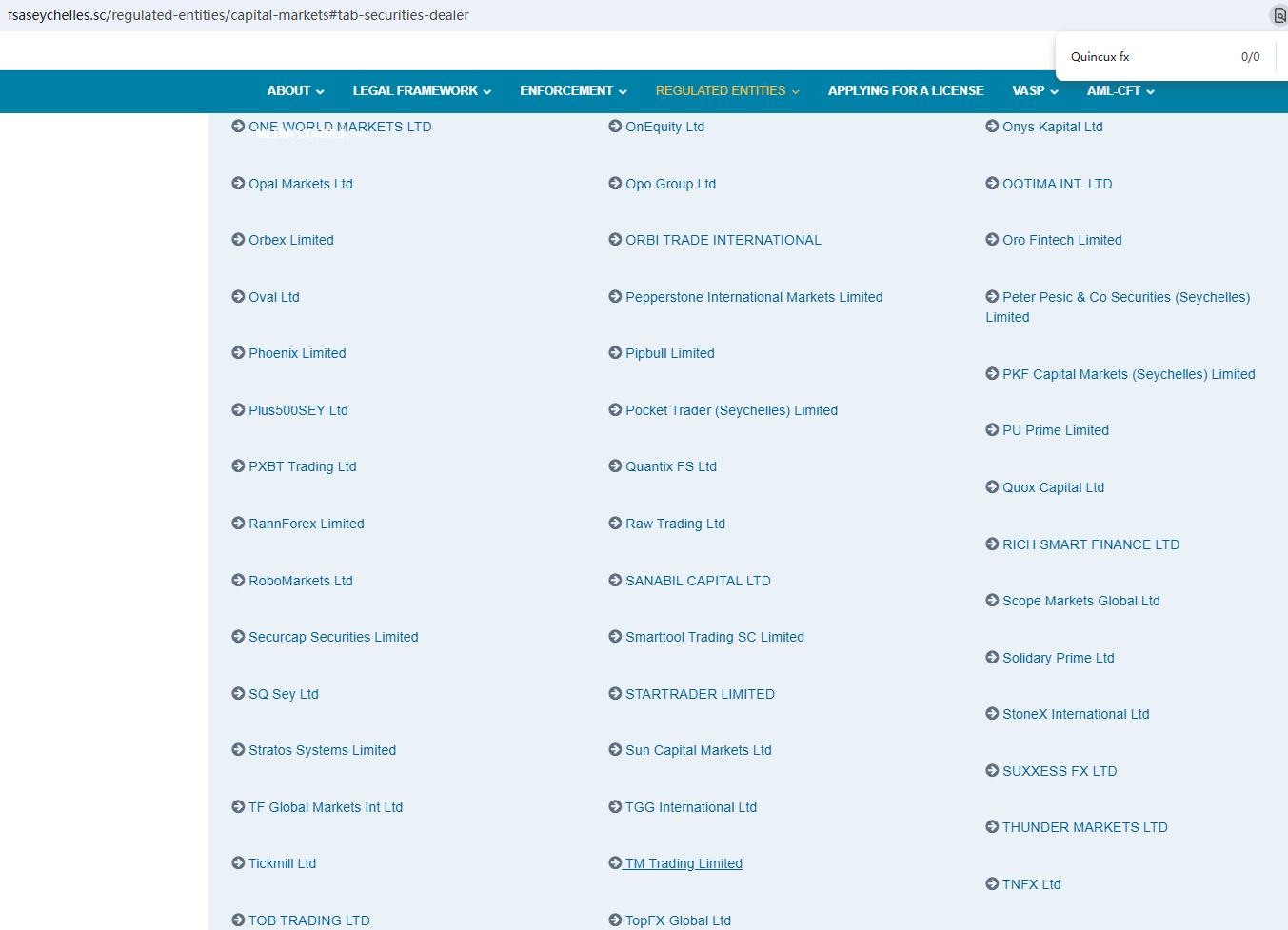
Task: Open Peter Pesic & Co Securities link
Action: coord(1118,307)
